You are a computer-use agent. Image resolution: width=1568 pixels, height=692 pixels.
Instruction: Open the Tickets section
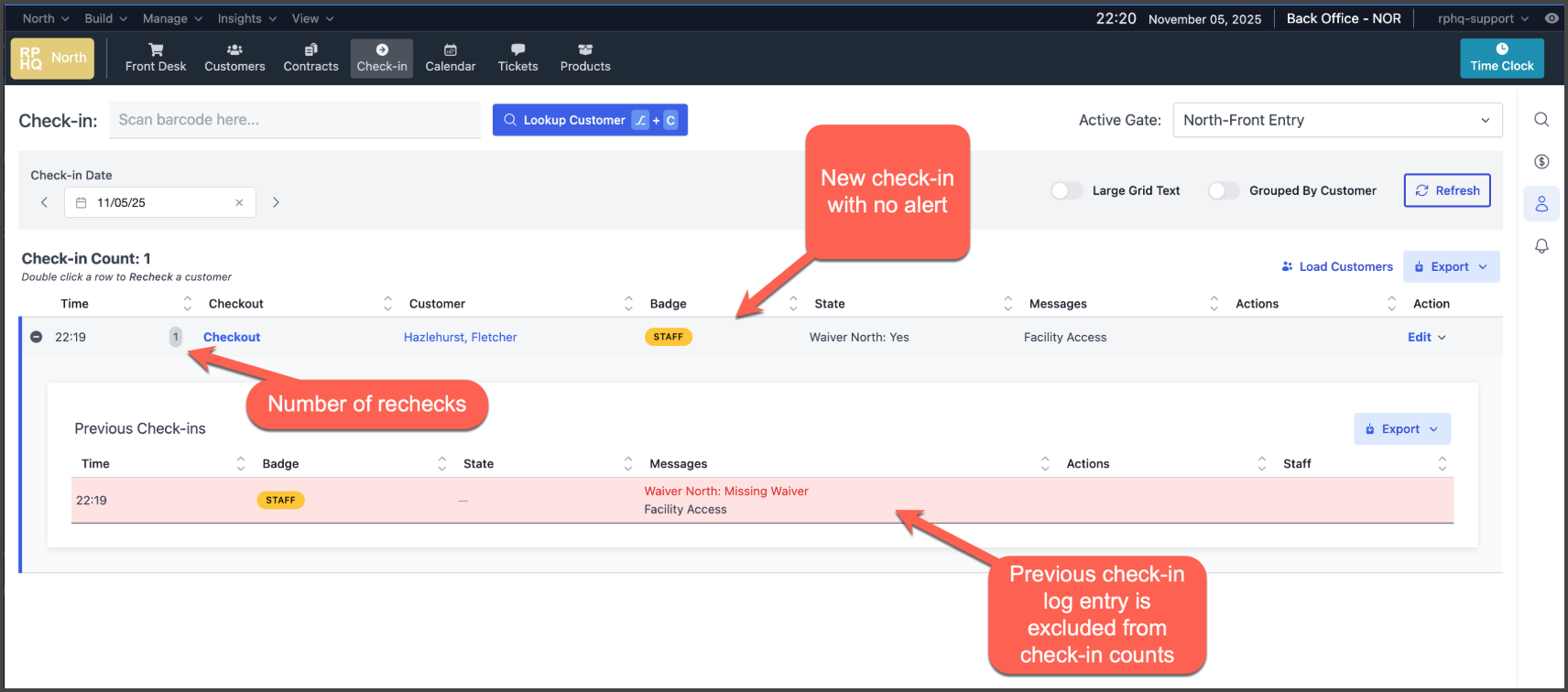pyautogui.click(x=517, y=58)
